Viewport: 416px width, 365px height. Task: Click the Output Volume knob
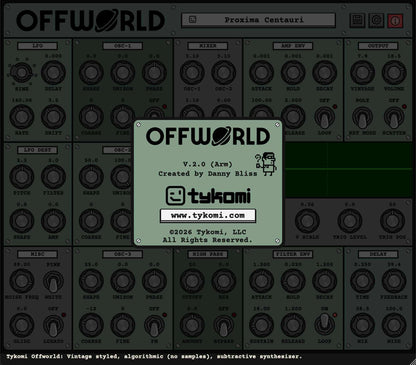click(394, 73)
